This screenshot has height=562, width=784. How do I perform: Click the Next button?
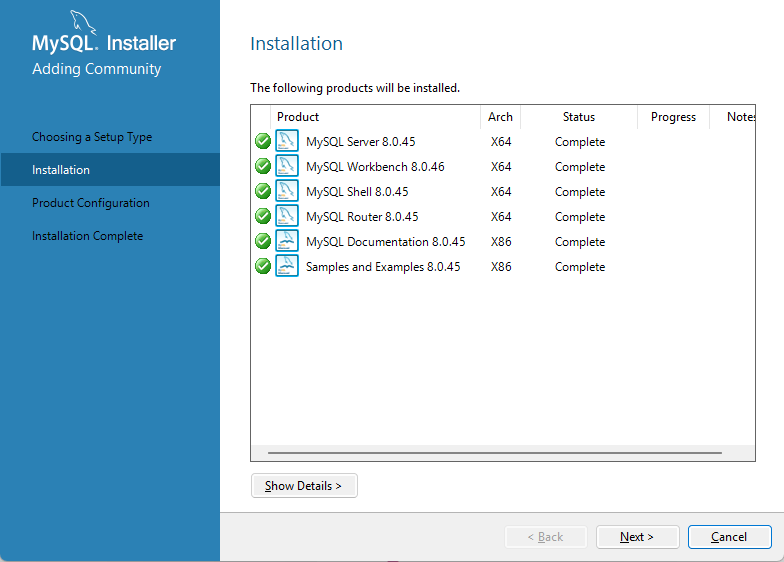[x=638, y=537]
